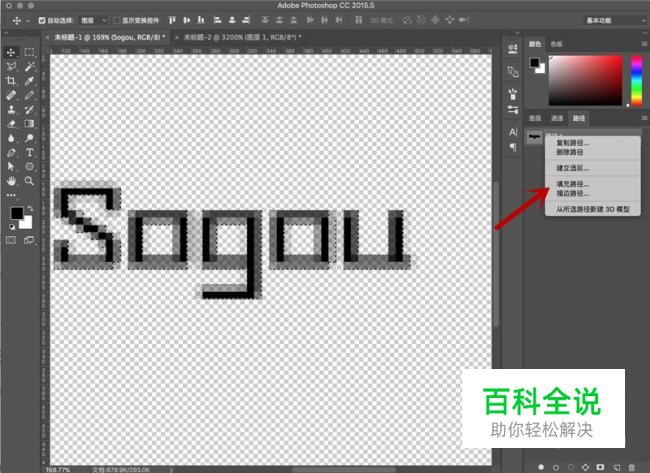
Task: Enable the 显示变换控件 checkbox
Action: [x=117, y=20]
